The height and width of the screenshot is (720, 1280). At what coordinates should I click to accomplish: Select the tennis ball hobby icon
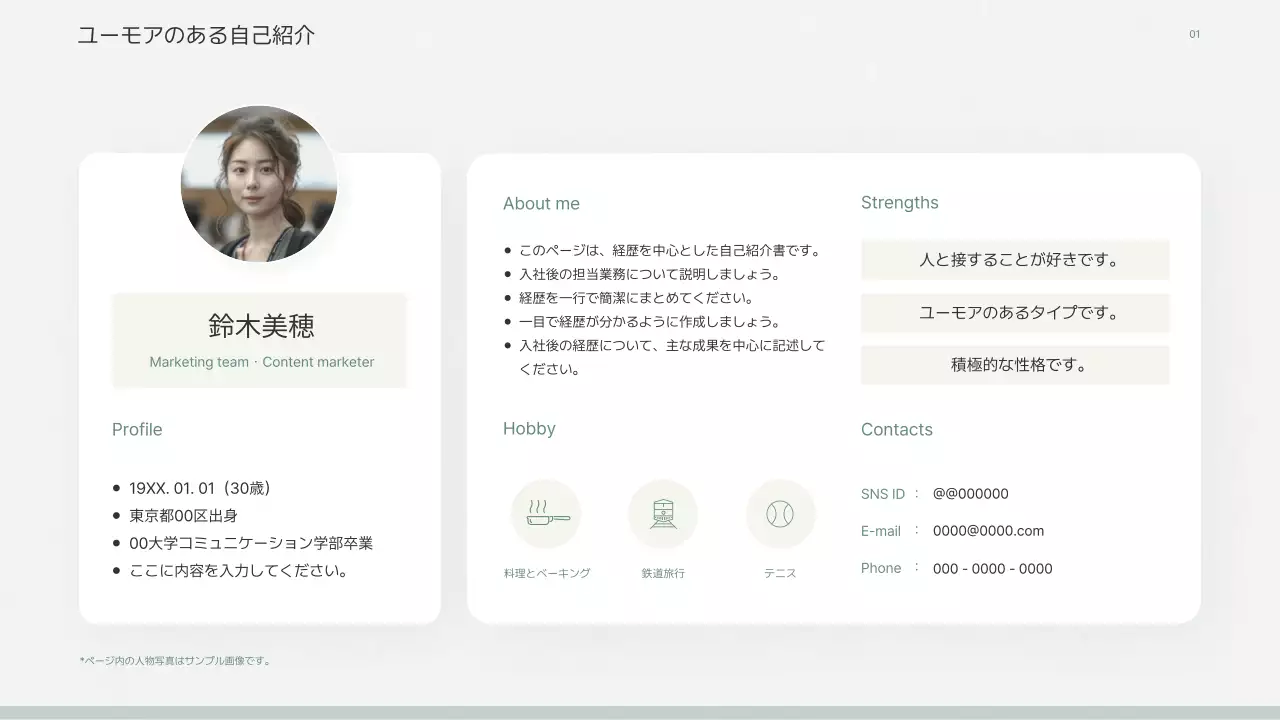point(781,513)
